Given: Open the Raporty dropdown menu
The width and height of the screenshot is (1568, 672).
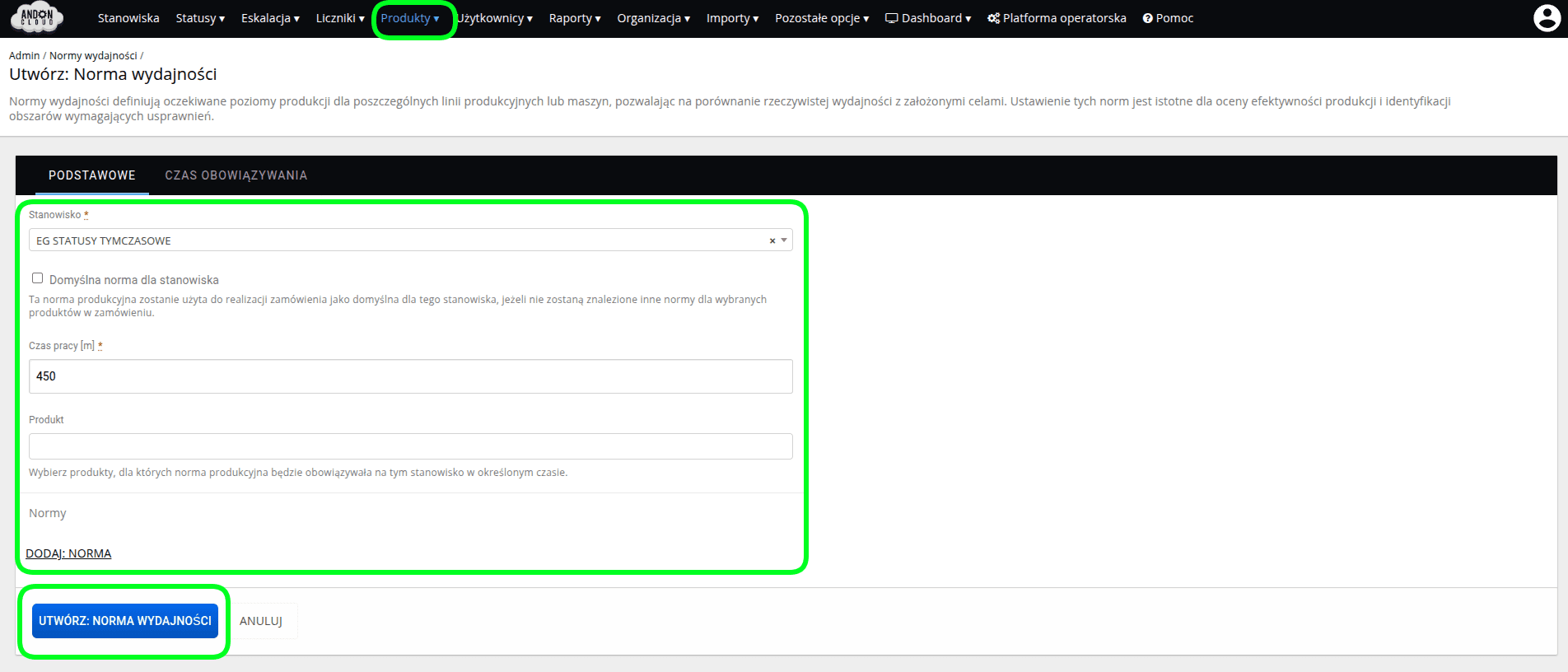Looking at the screenshot, I should [x=575, y=18].
